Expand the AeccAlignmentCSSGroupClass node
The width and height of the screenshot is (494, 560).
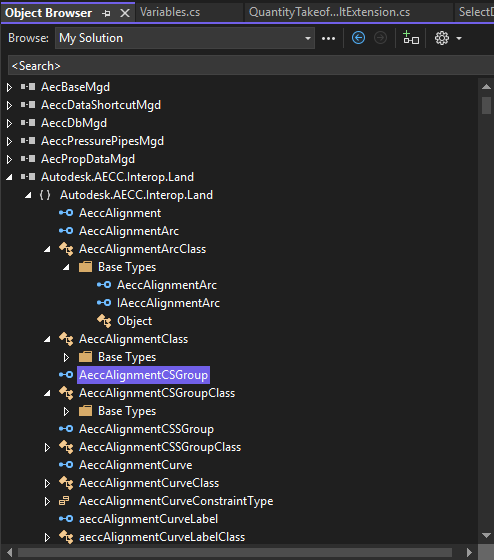[x=47, y=448]
